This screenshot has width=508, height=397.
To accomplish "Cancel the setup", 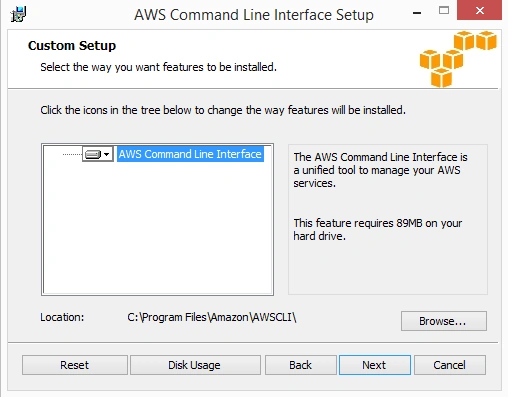I will click(450, 365).
